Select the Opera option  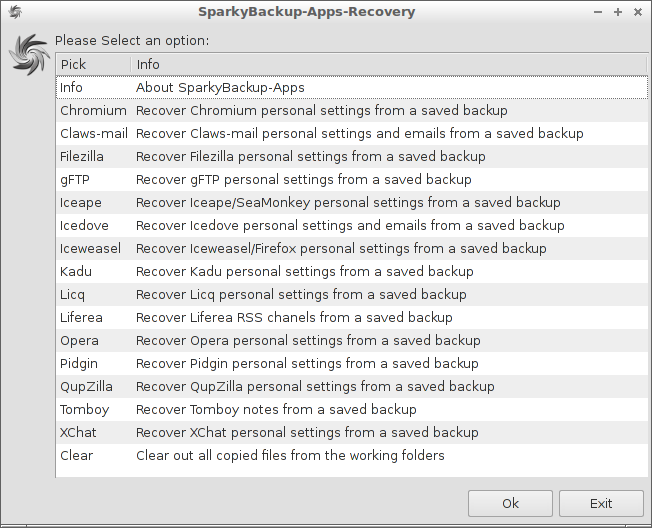(x=79, y=340)
